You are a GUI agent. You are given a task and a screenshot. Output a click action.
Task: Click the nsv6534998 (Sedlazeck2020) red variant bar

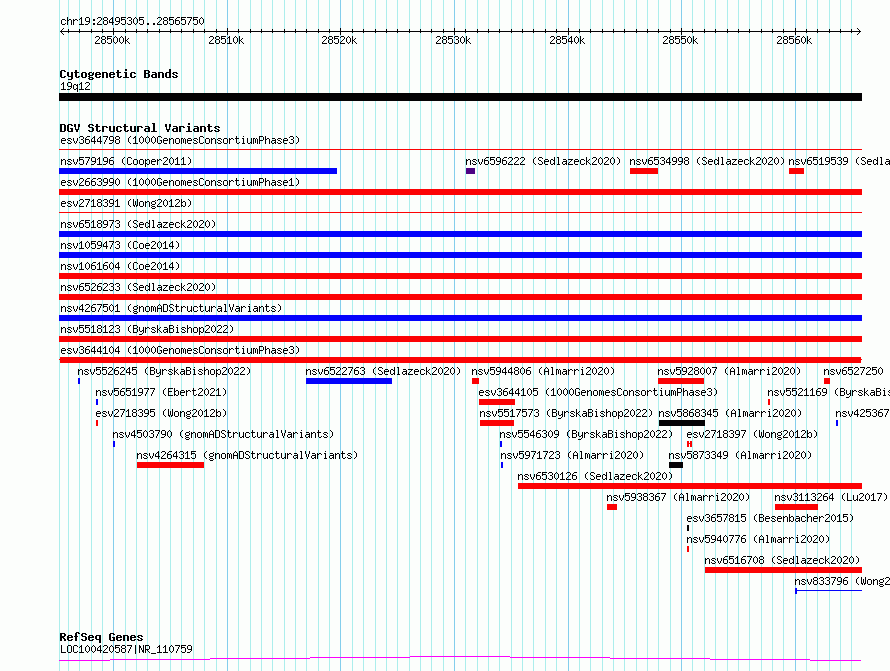click(x=644, y=171)
